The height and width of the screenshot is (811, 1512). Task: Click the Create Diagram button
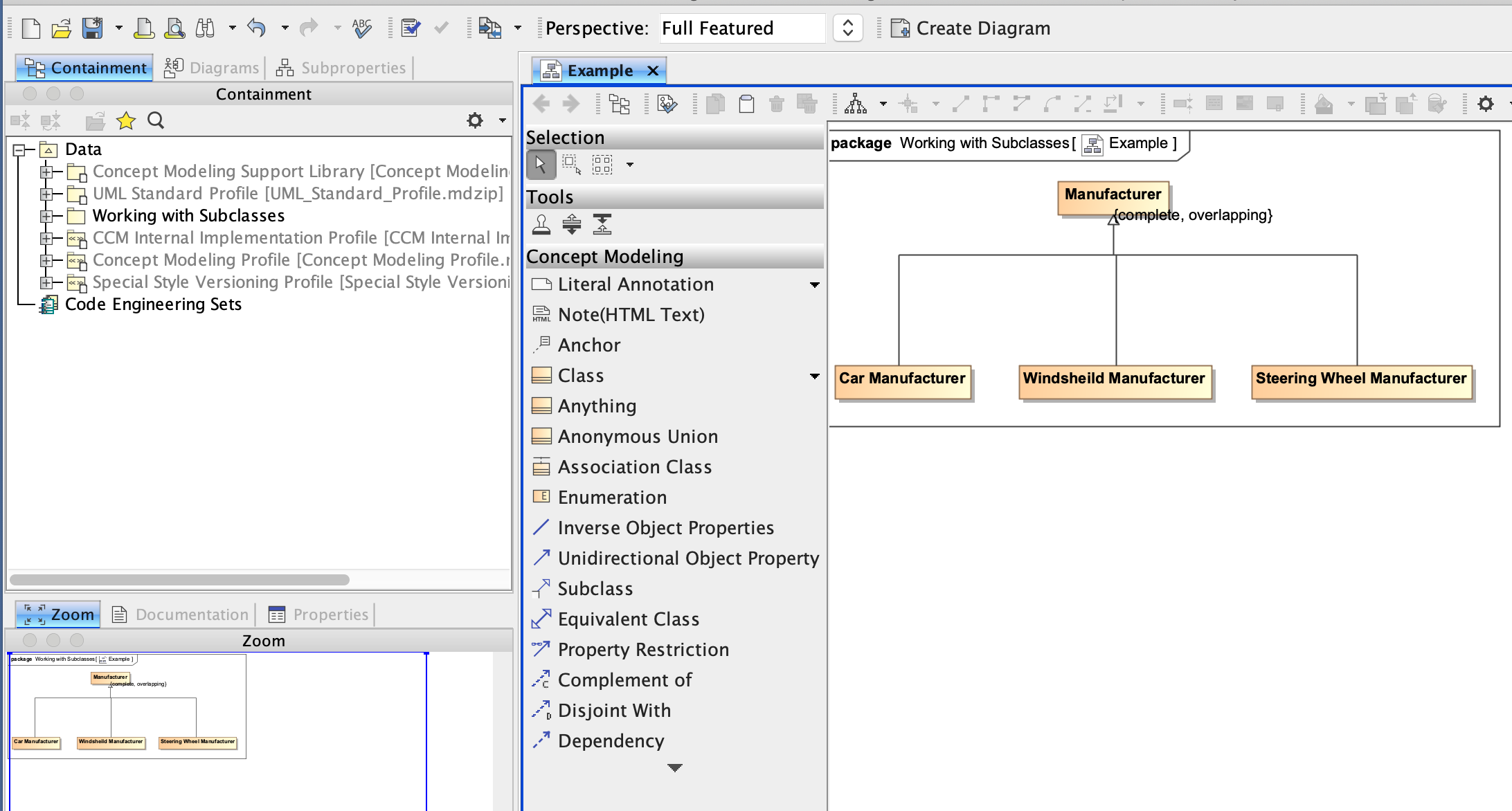[x=971, y=28]
